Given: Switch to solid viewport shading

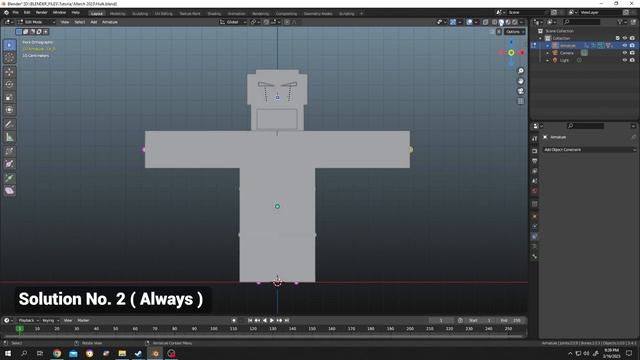Looking at the screenshot, I should pyautogui.click(x=501, y=22).
